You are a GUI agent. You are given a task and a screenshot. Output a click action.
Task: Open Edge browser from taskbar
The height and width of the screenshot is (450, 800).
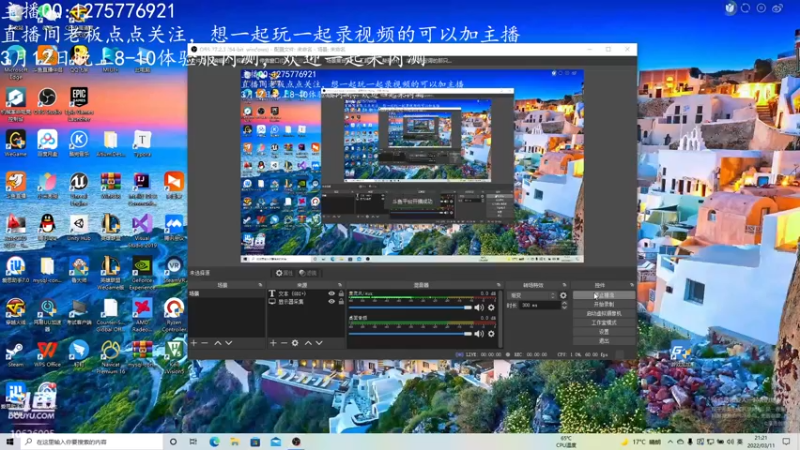tap(214, 442)
